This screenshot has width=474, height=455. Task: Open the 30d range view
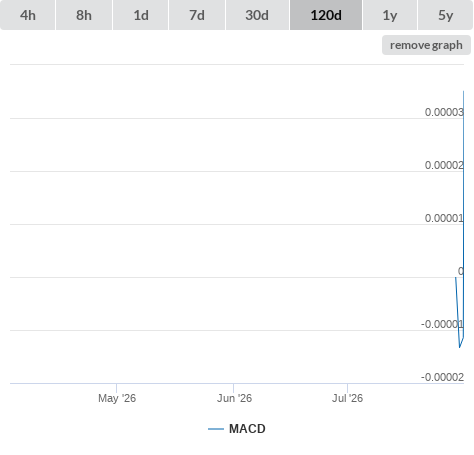tap(257, 15)
